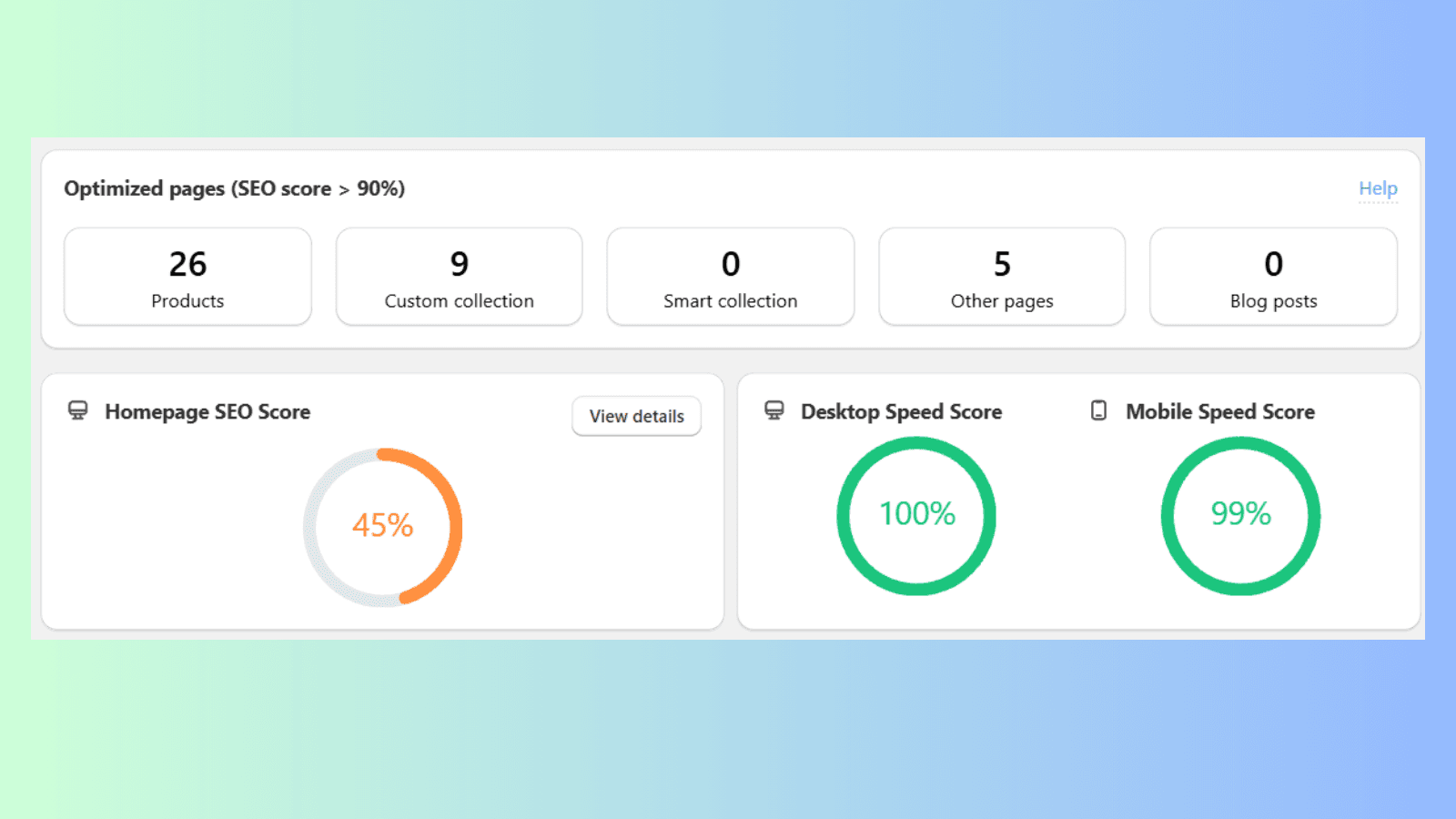Click the number 5 in Other pages

[x=1002, y=264]
